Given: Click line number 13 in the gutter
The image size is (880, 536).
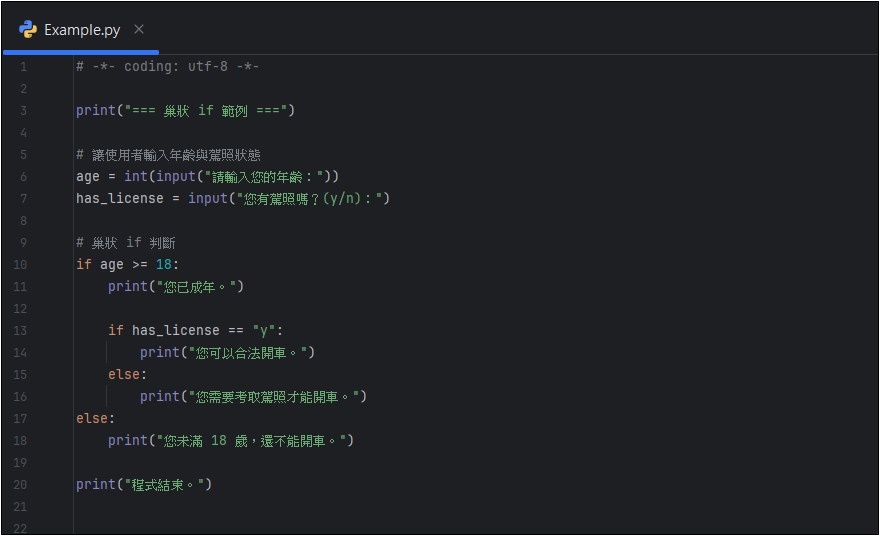Looking at the screenshot, I should [x=21, y=331].
